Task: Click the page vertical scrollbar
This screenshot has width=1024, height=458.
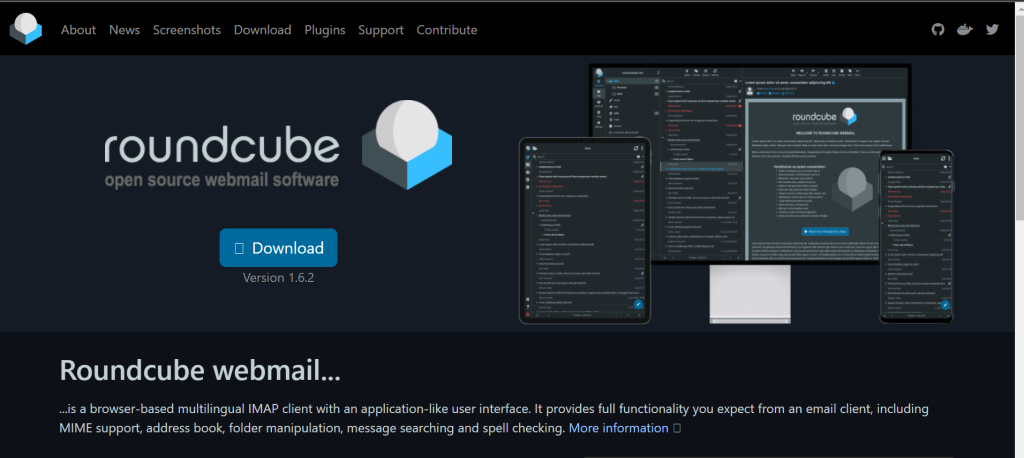Action: pos(1017,229)
